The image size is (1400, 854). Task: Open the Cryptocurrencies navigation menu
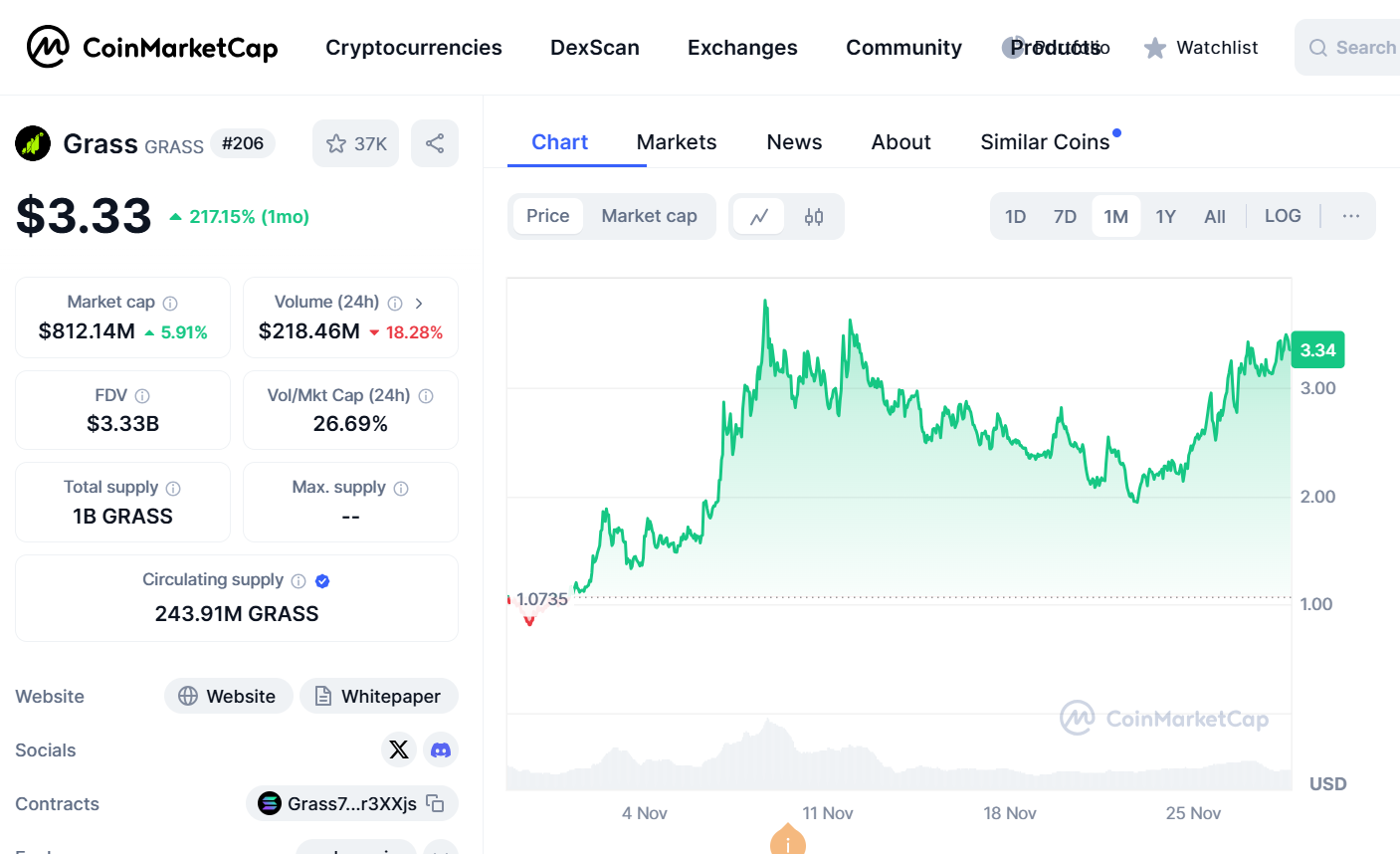coord(413,48)
